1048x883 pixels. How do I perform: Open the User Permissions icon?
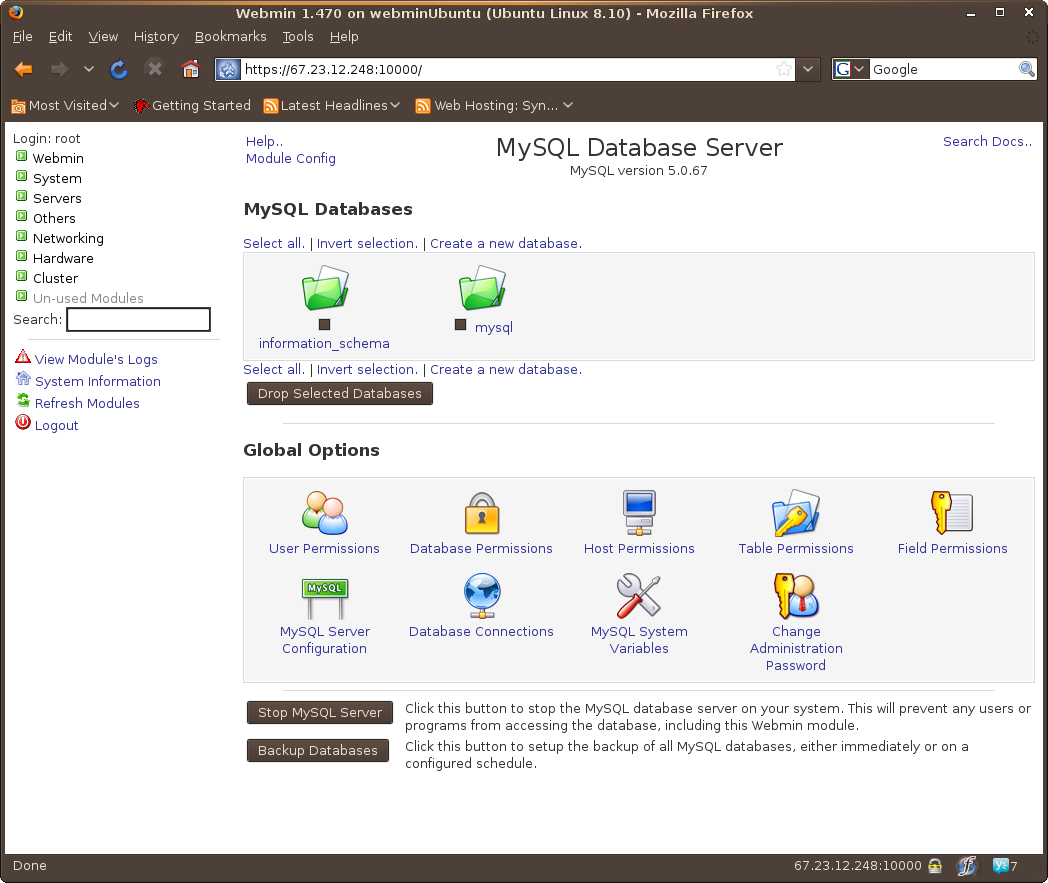[x=324, y=513]
